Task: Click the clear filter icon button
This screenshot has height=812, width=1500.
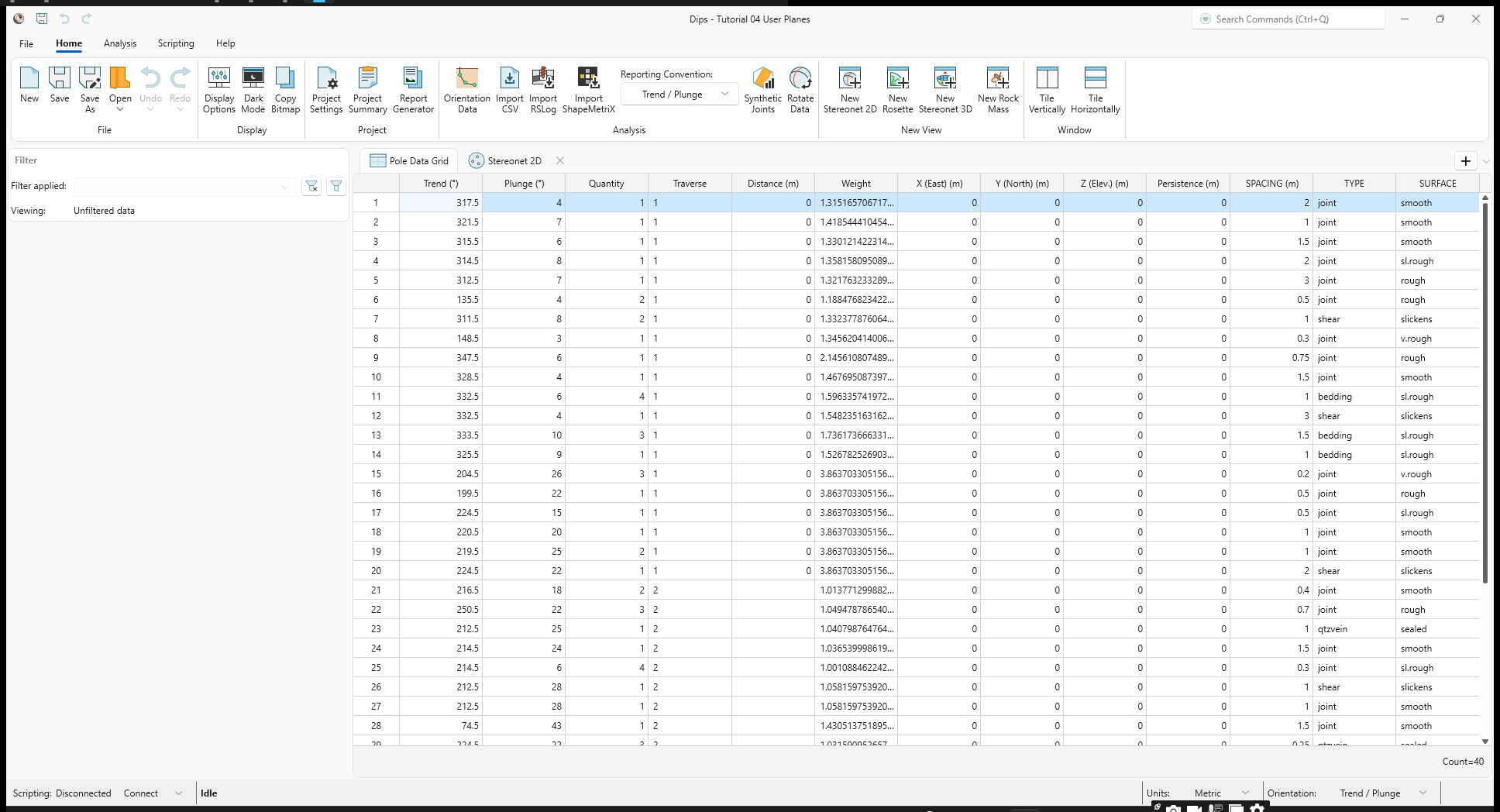Action: (311, 186)
